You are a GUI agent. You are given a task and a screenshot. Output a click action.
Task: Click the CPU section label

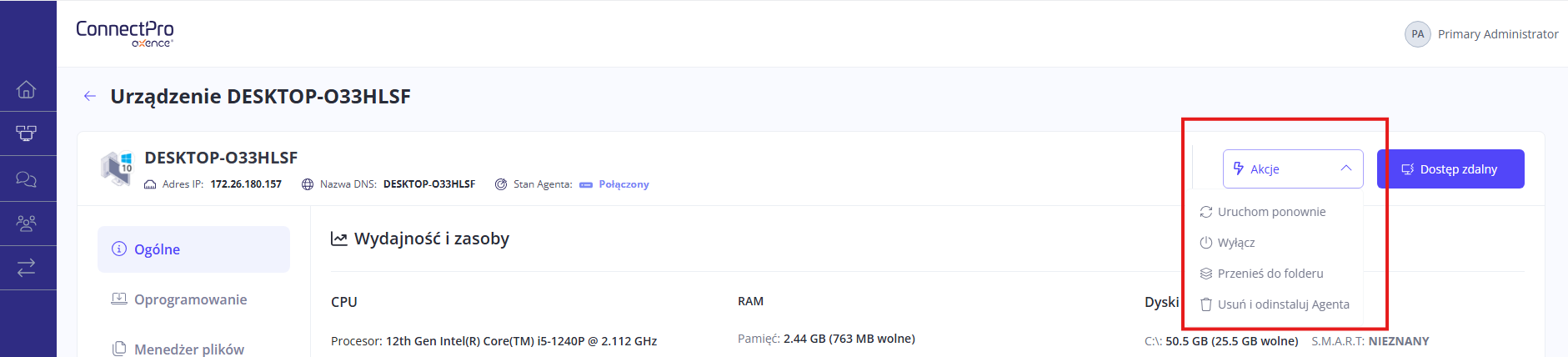[344, 302]
